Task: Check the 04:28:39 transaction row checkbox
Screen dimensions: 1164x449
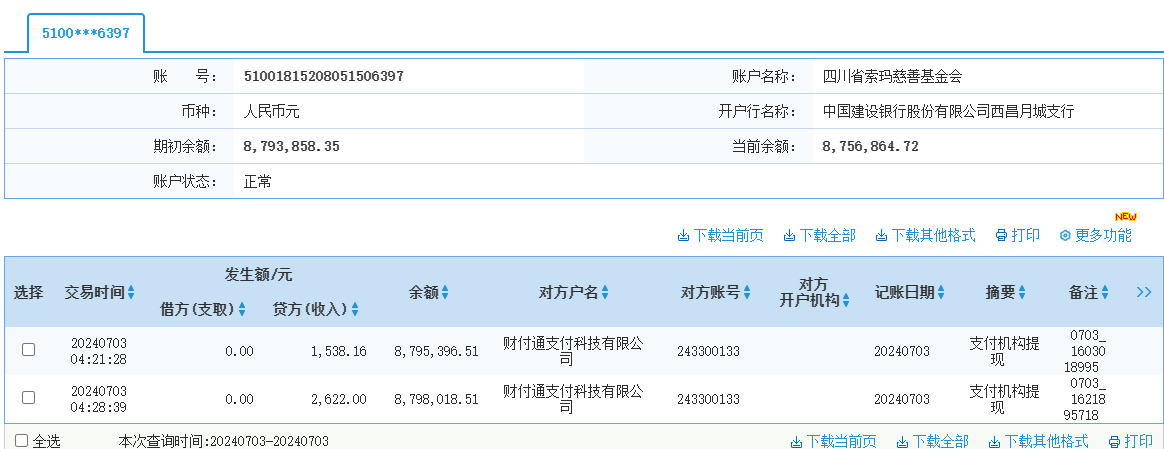Action: [x=28, y=397]
